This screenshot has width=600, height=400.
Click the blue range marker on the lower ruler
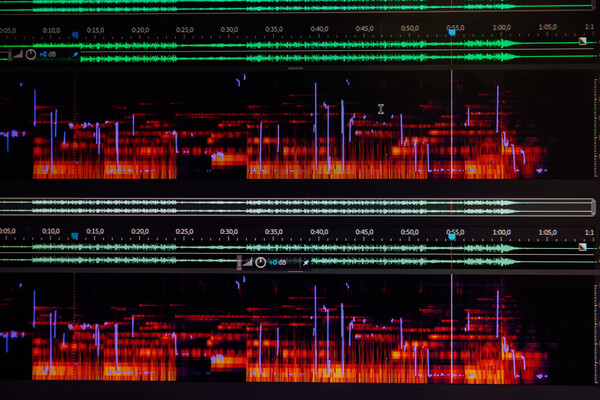click(x=74, y=238)
